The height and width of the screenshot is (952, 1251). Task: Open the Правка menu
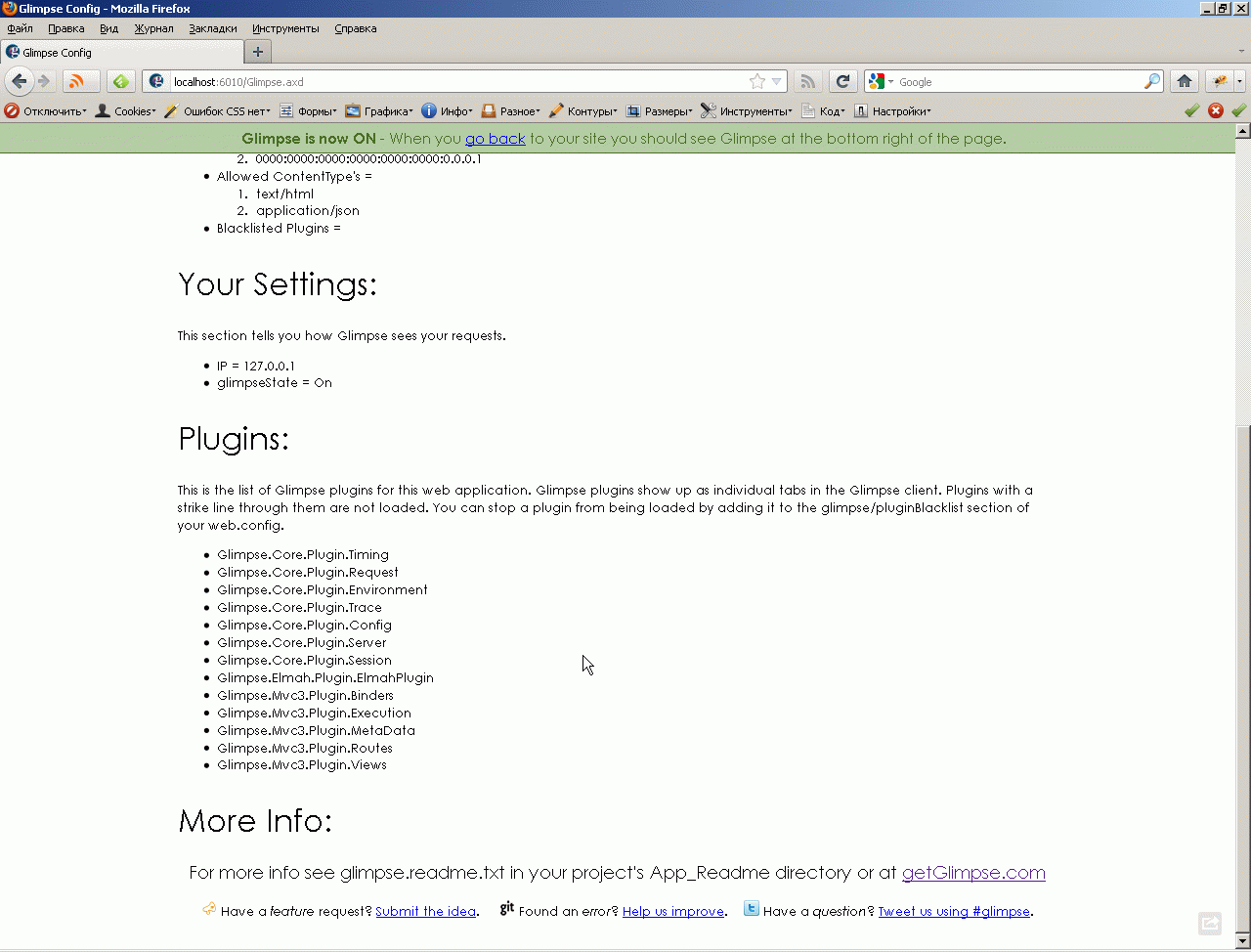[66, 28]
